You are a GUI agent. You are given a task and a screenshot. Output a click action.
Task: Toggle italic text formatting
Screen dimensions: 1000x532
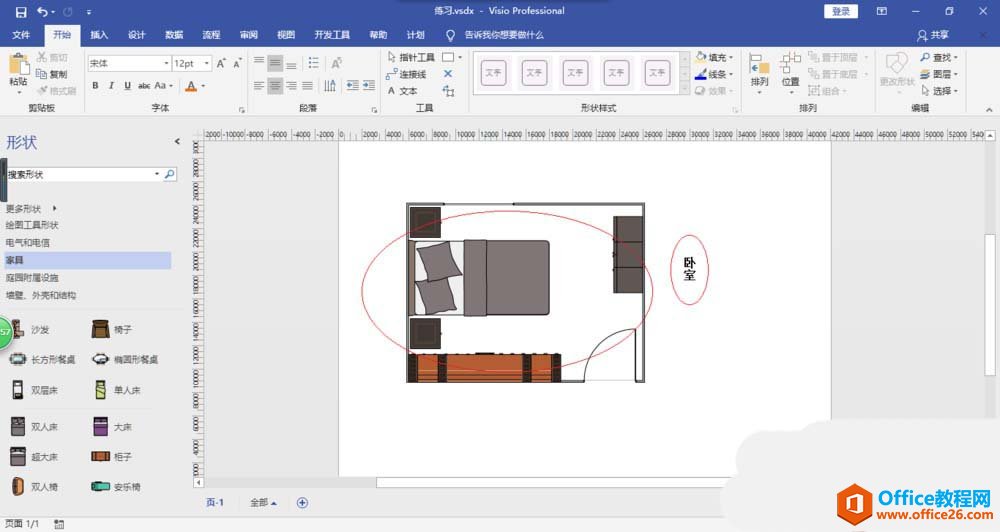pyautogui.click(x=111, y=86)
